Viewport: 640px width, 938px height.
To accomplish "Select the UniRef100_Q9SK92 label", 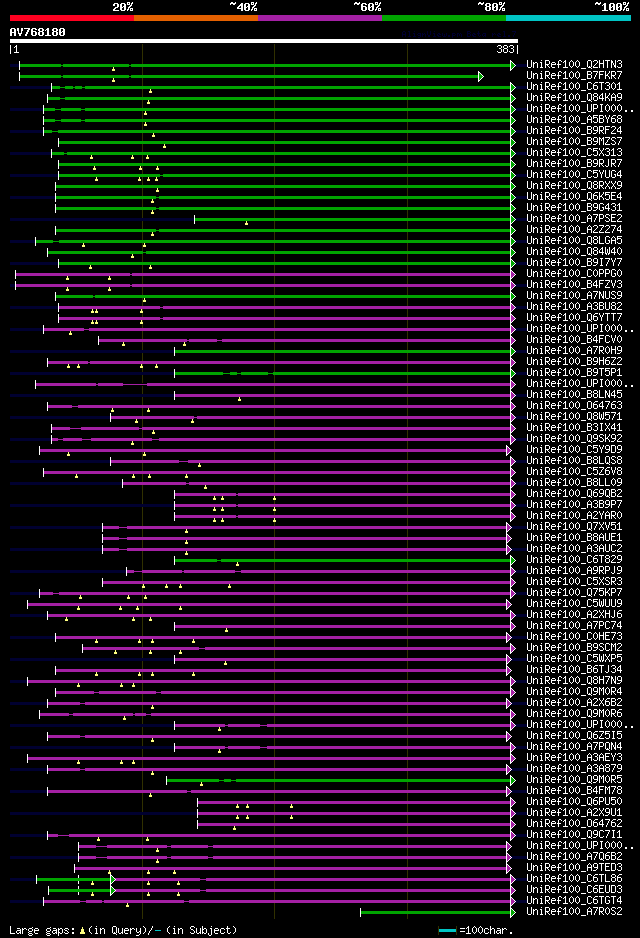I will pos(574,439).
